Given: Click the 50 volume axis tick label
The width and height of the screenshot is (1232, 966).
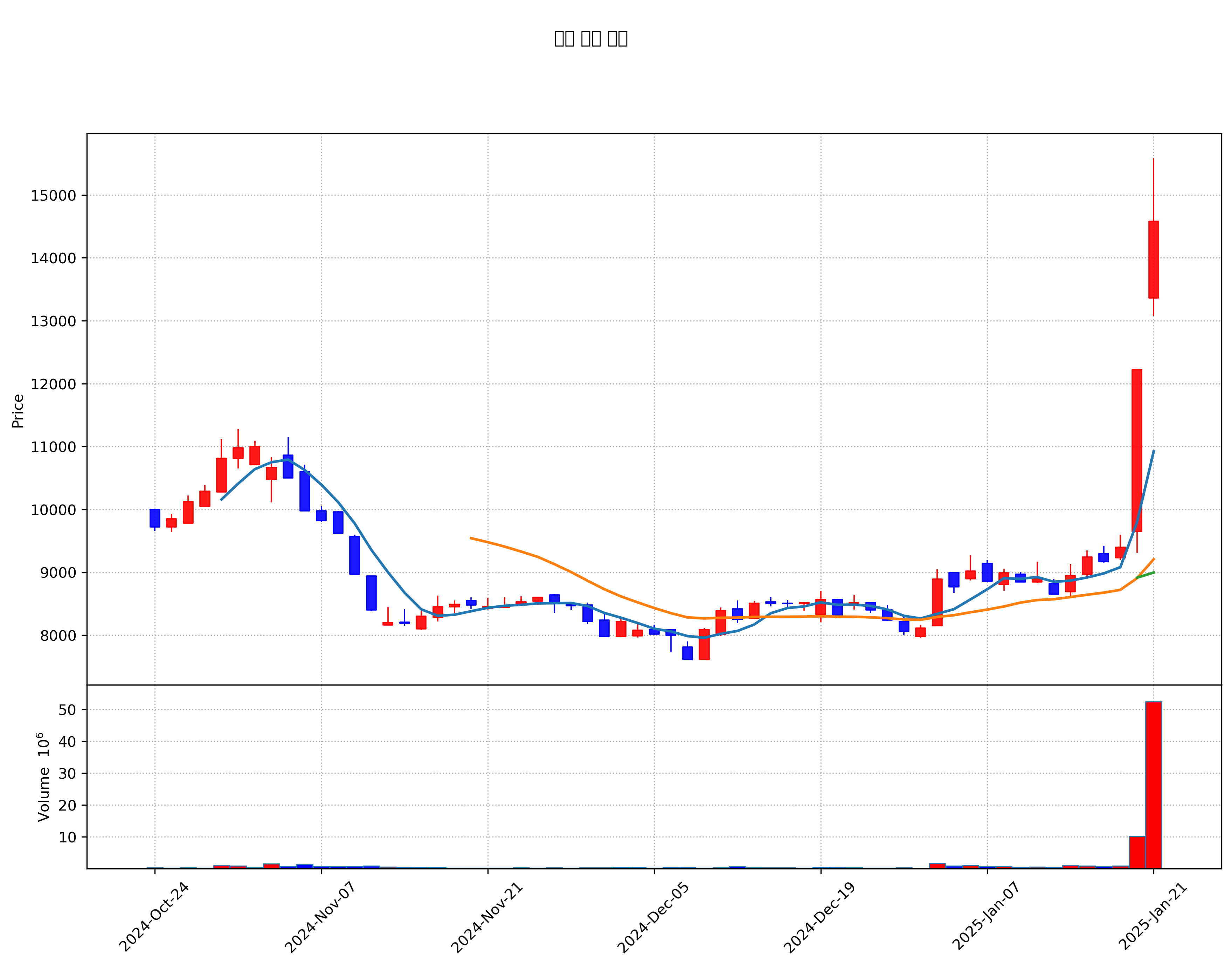Looking at the screenshot, I should (67, 710).
